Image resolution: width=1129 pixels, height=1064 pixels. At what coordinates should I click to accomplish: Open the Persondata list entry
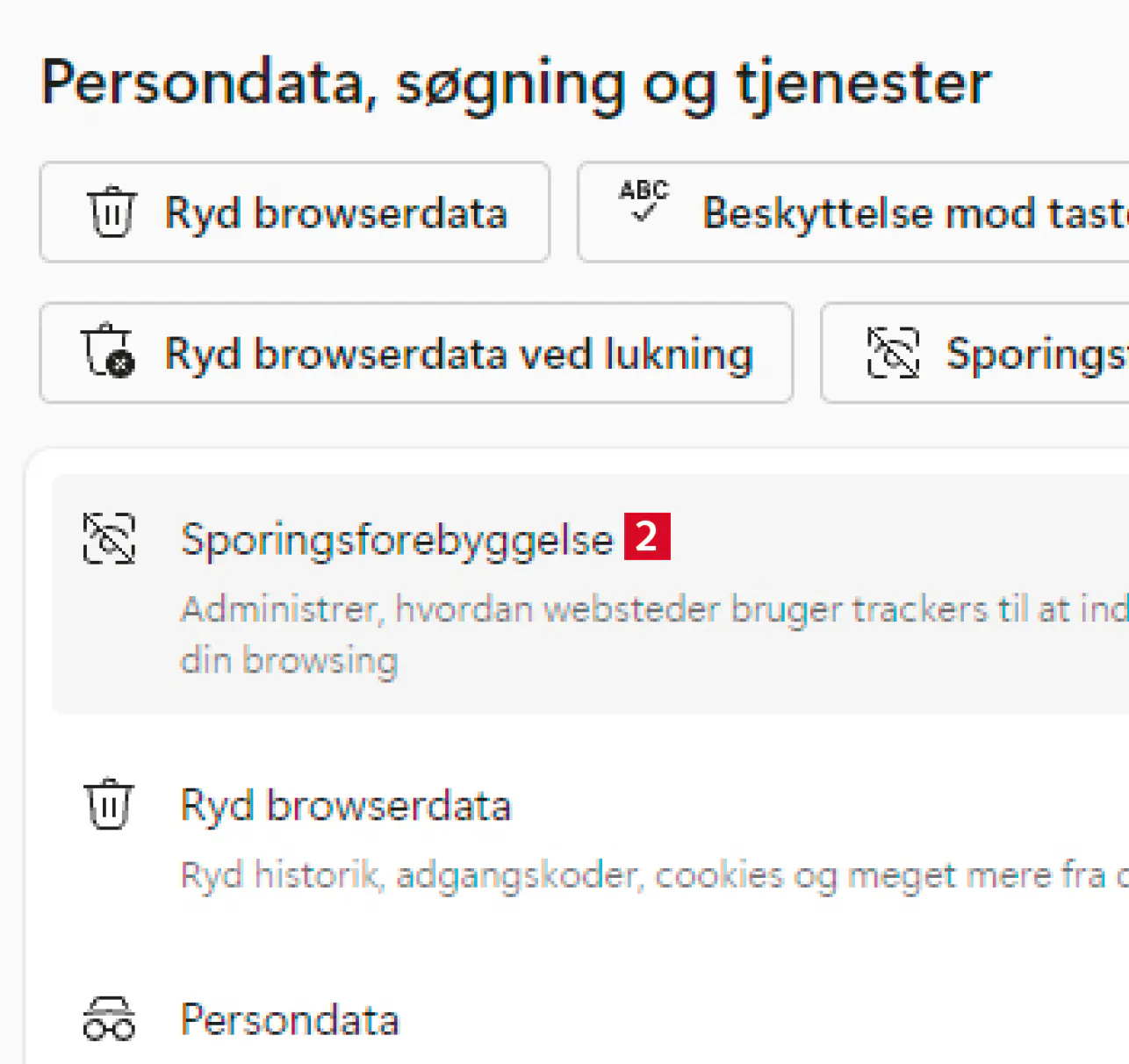point(289,1020)
